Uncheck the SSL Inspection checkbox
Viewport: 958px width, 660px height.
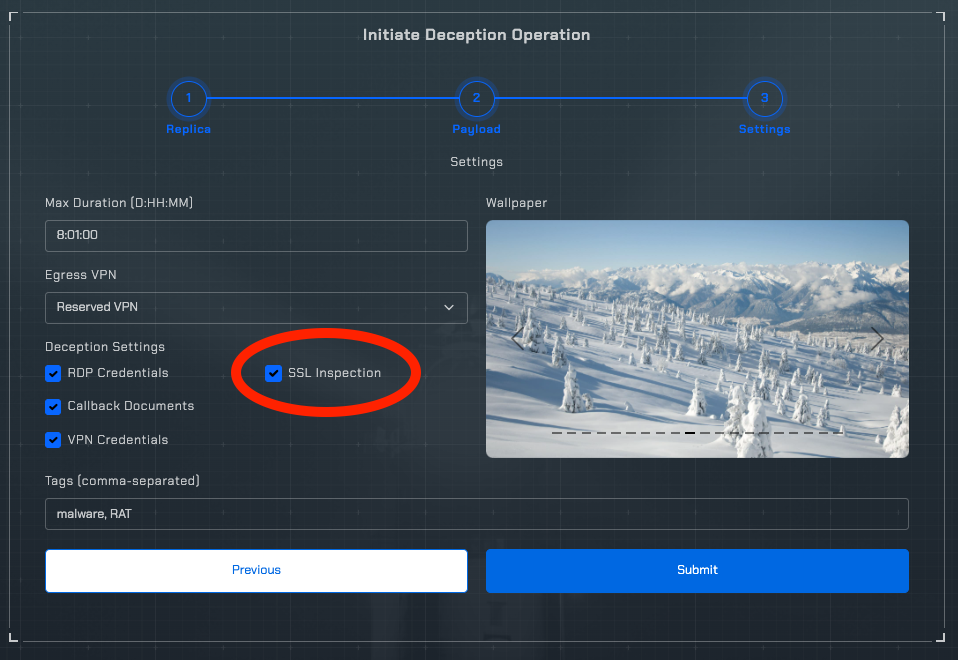[x=273, y=373]
